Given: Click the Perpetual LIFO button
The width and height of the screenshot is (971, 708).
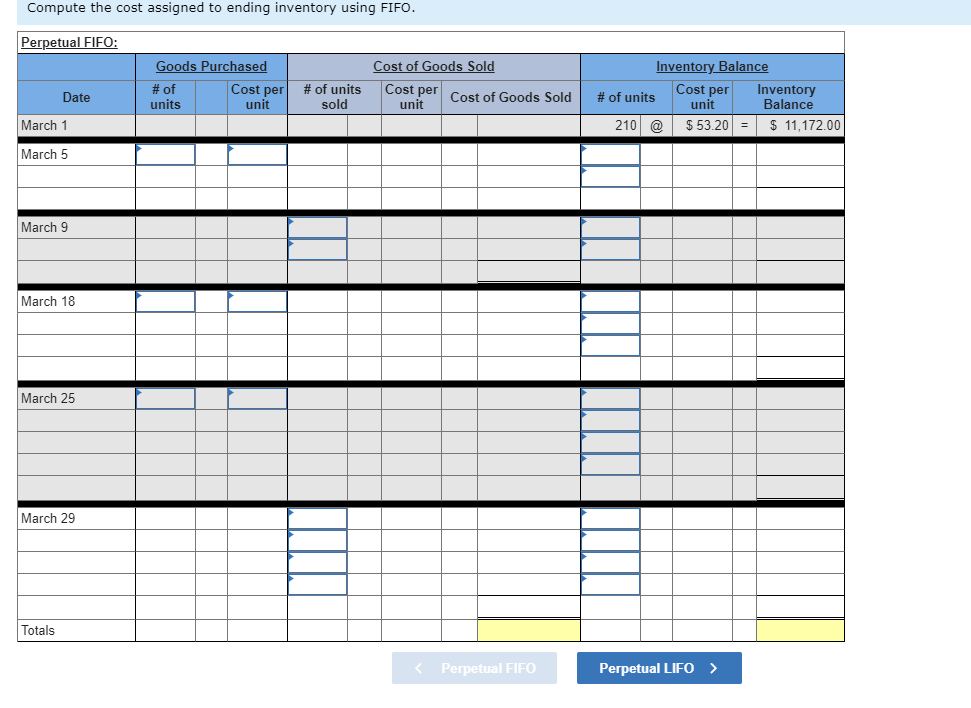Looking at the screenshot, I should point(658,668).
